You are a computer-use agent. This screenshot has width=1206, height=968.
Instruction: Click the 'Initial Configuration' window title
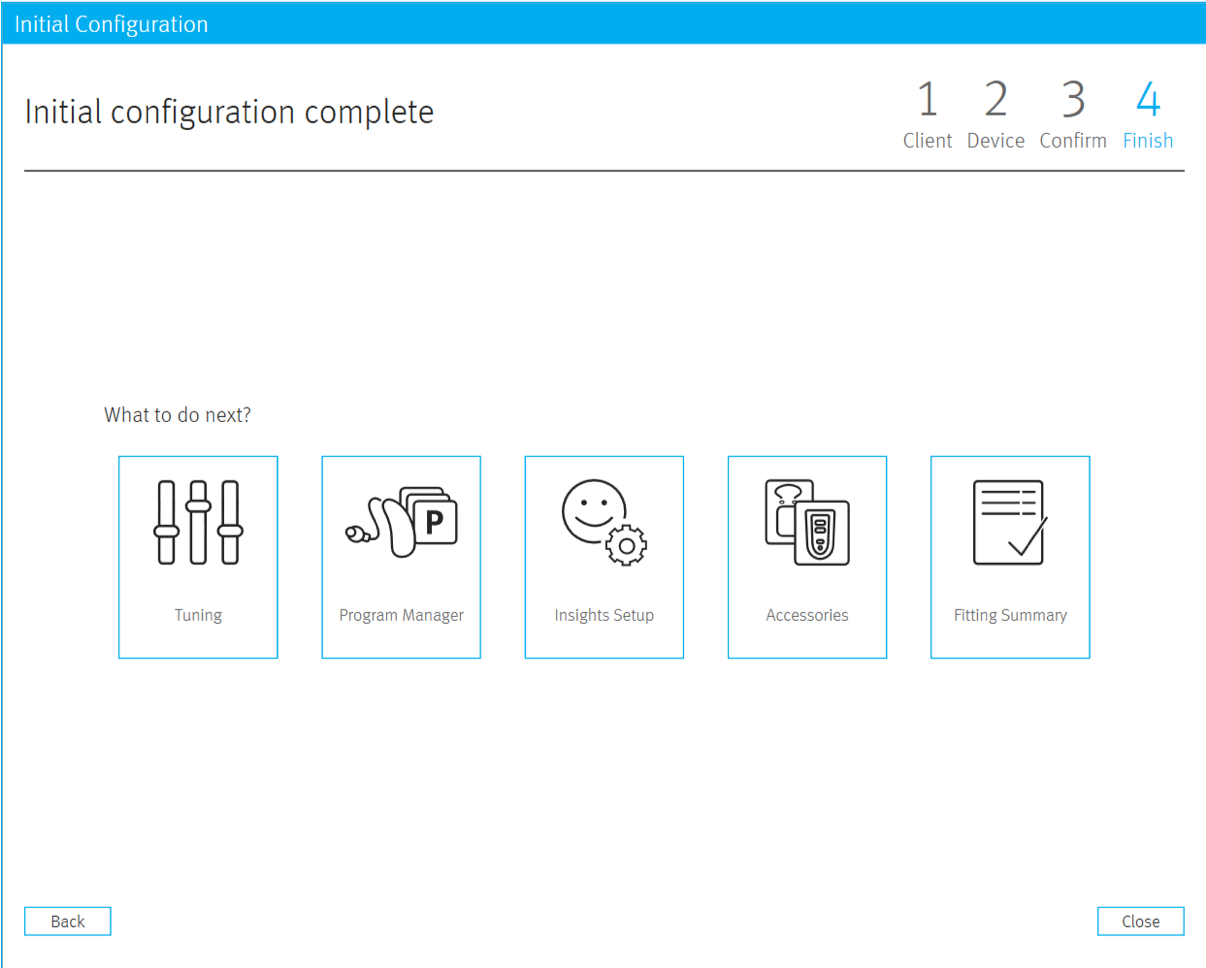[111, 25]
